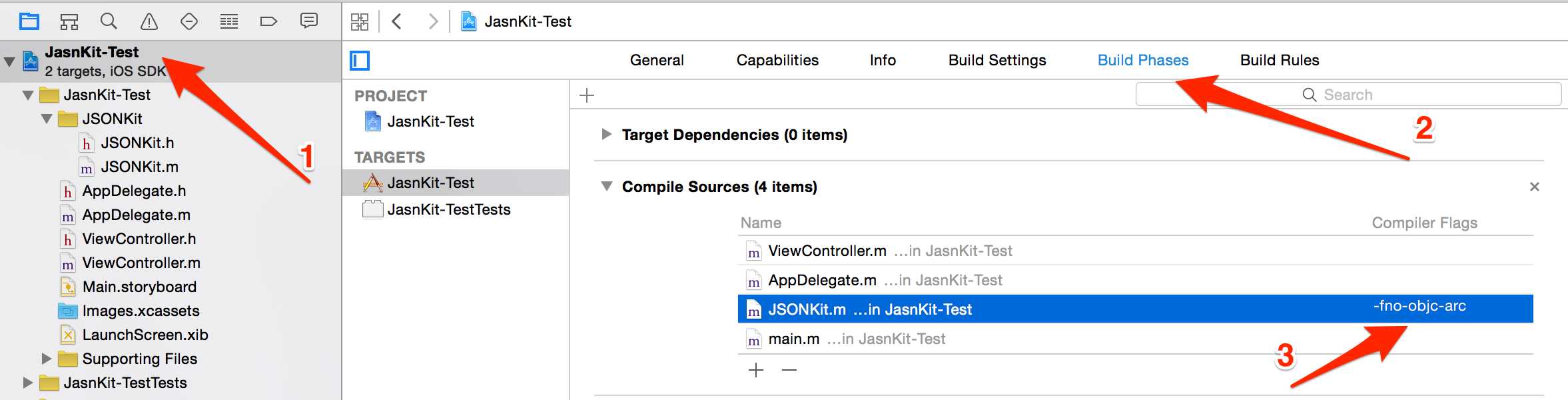Select the Build Phases tab

(1143, 60)
